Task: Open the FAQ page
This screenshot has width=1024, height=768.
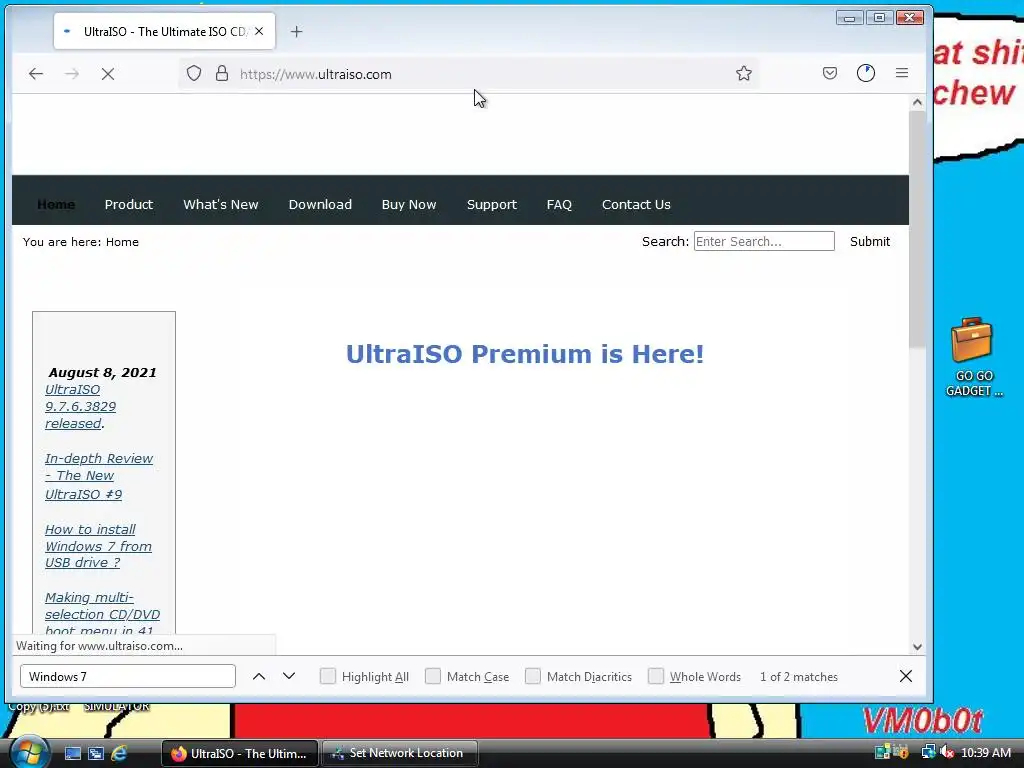Action: coord(559,204)
